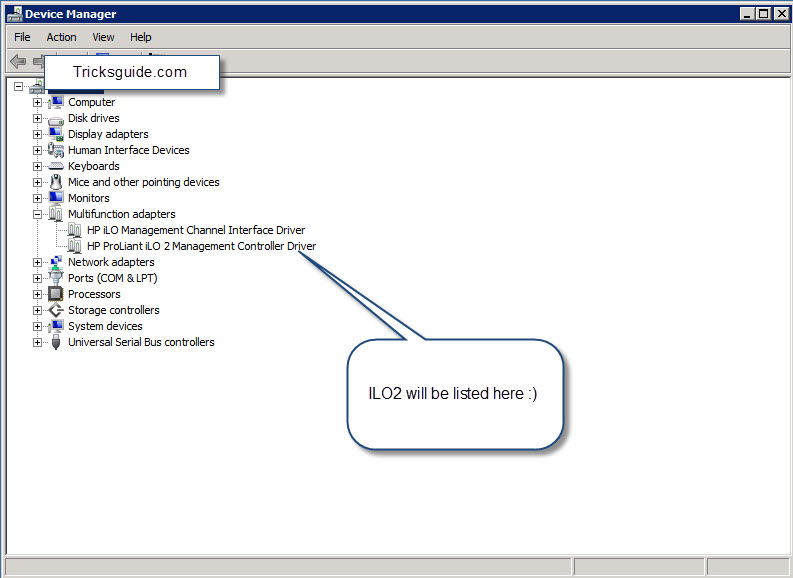Expand the Ports (COM & LPT) node
The height and width of the screenshot is (578, 793).
click(37, 278)
